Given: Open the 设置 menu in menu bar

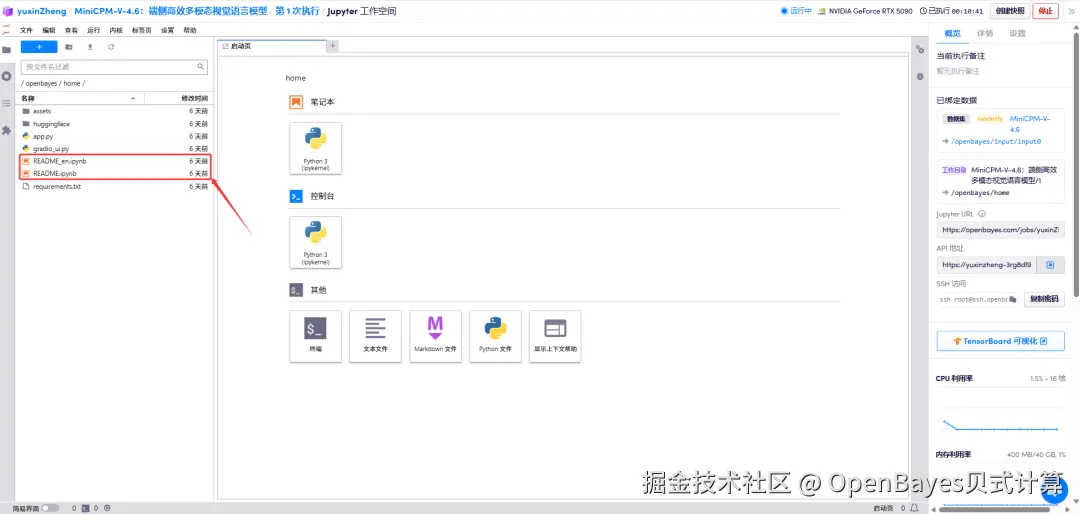Looking at the screenshot, I should 167,30.
